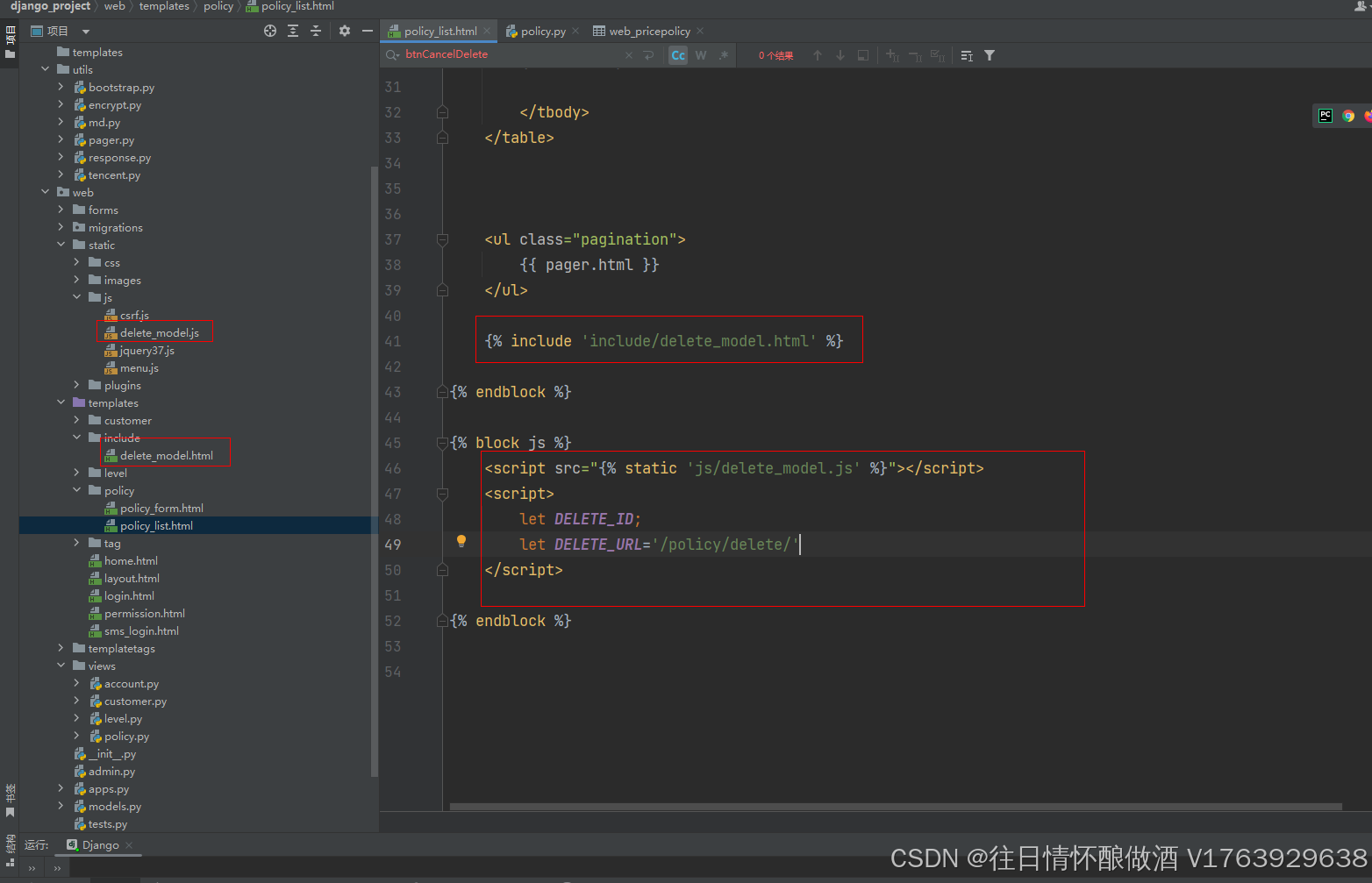This screenshot has height=883, width=1372.
Task: Open search results in find window
Action: (967, 55)
